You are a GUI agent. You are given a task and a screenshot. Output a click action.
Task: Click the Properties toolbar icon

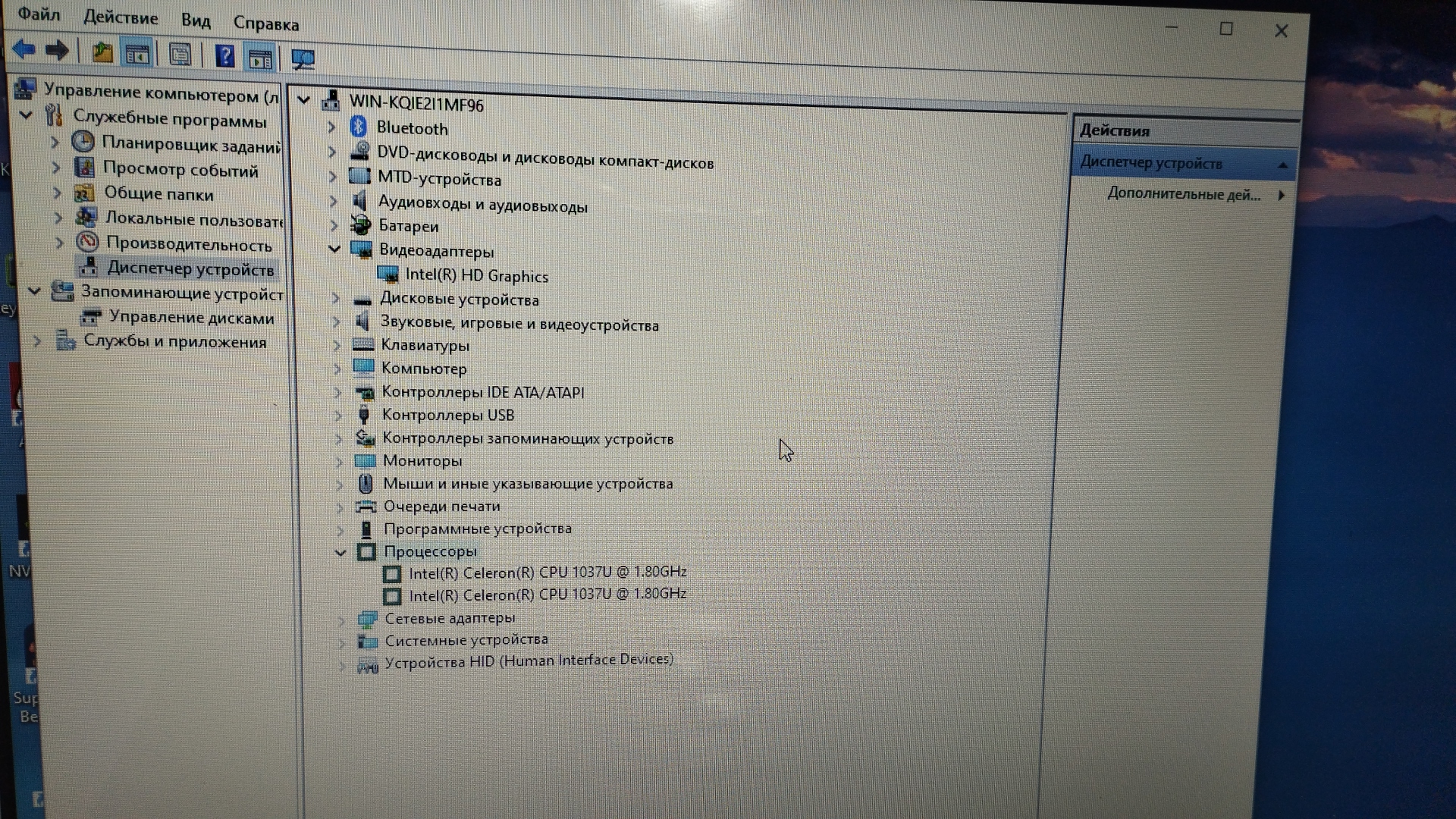[180, 55]
